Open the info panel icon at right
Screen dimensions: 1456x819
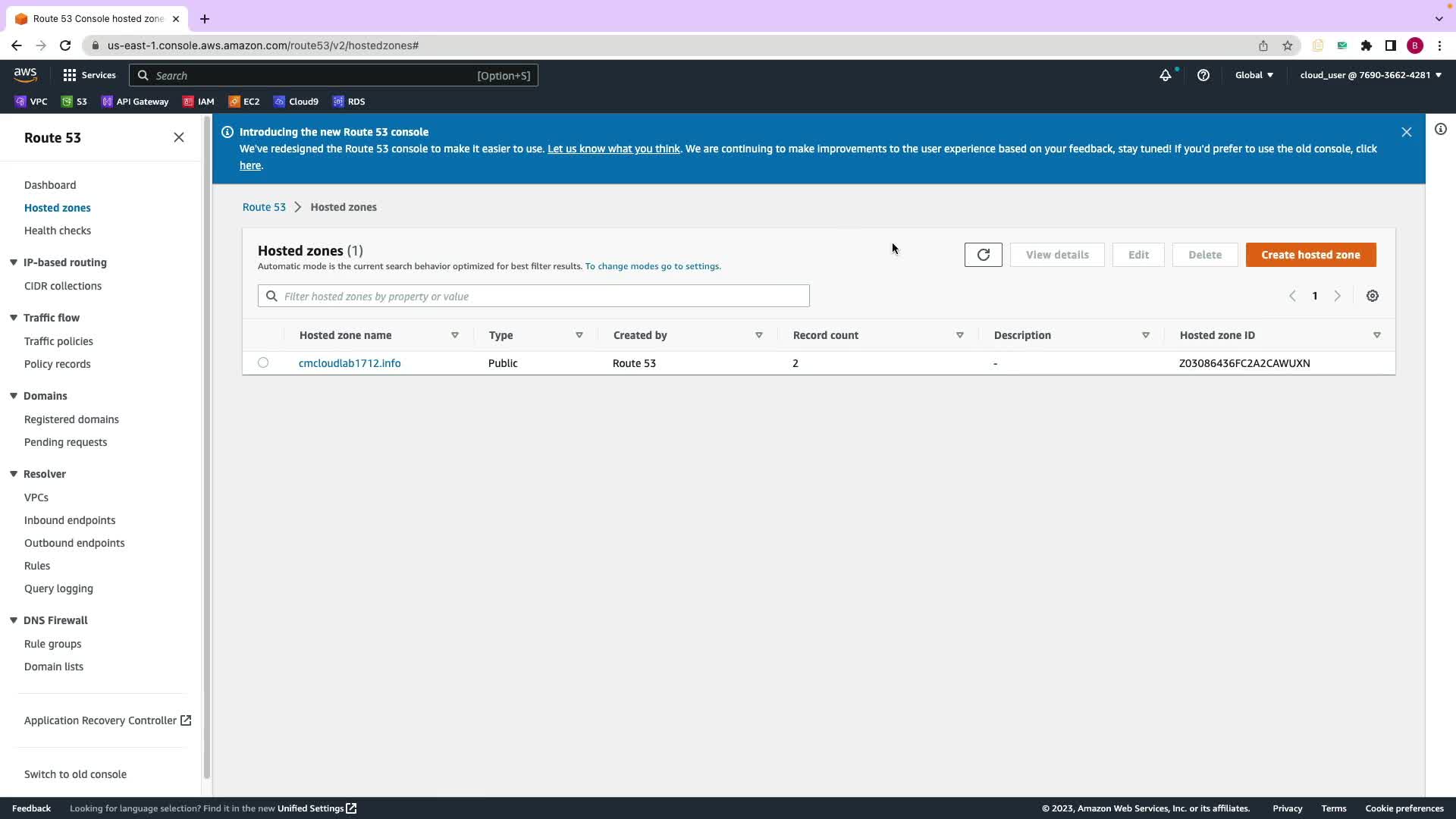pos(1440,129)
